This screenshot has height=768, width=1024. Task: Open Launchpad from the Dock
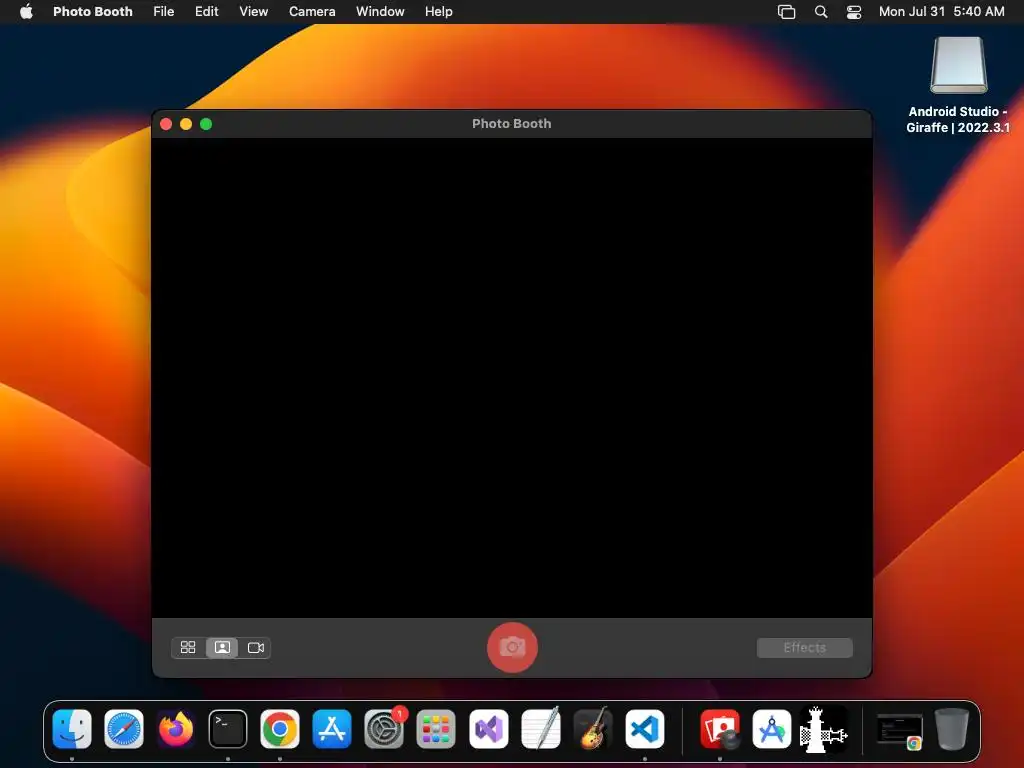(x=436, y=728)
